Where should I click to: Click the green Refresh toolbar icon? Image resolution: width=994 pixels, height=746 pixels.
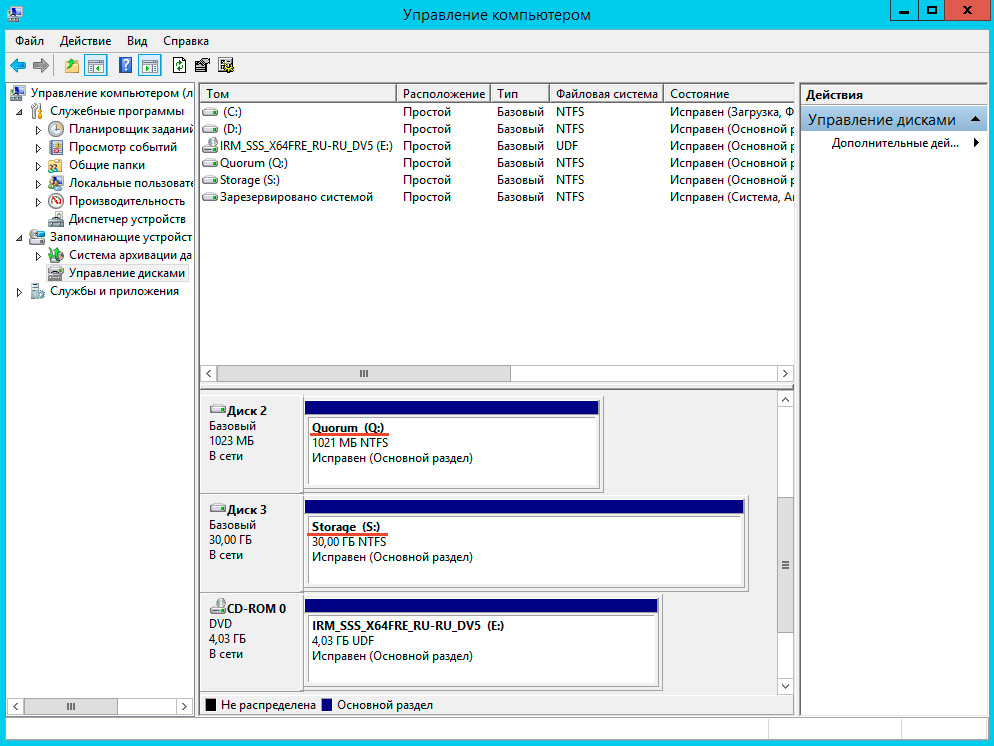coord(179,66)
